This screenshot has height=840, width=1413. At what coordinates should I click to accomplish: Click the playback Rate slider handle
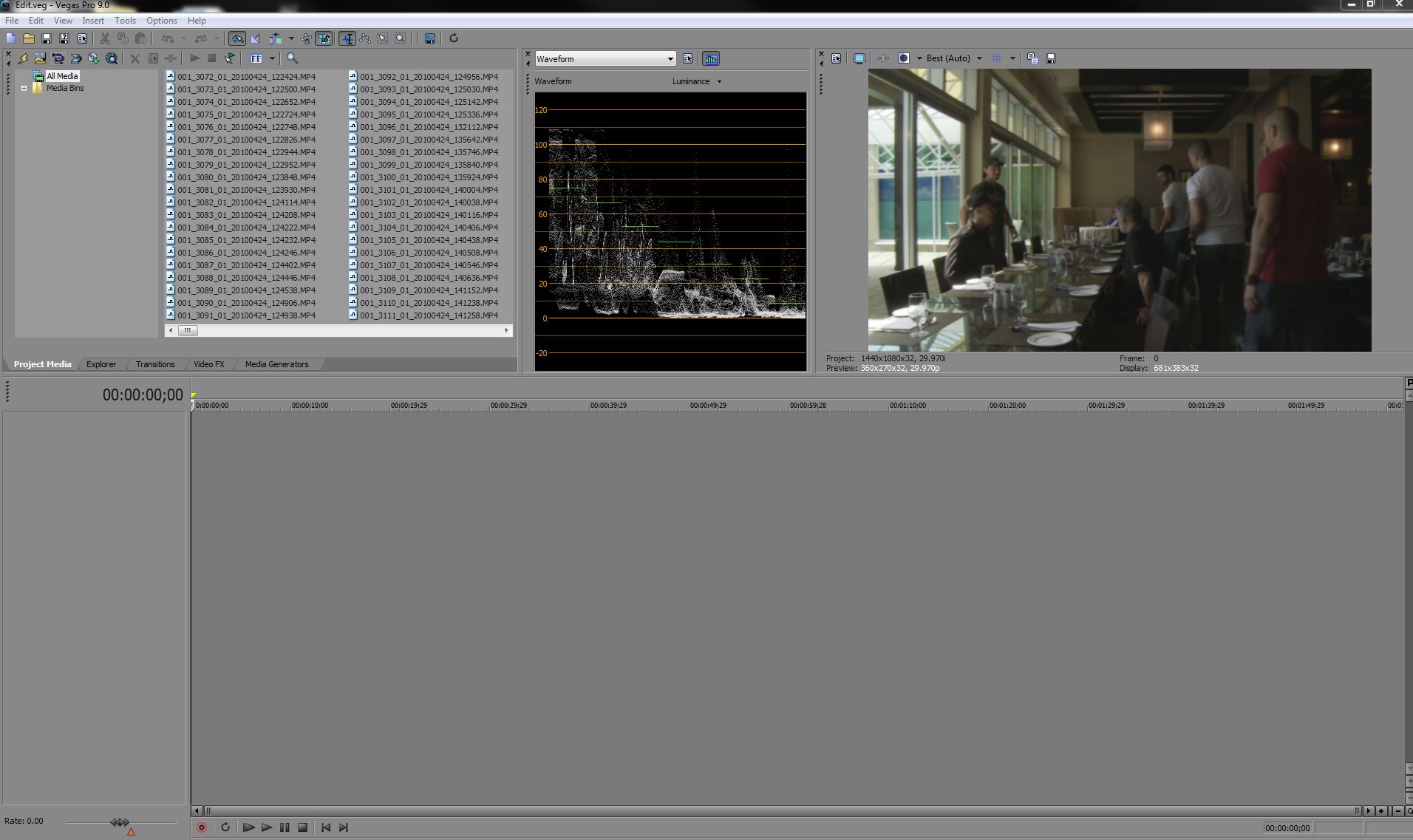(120, 822)
